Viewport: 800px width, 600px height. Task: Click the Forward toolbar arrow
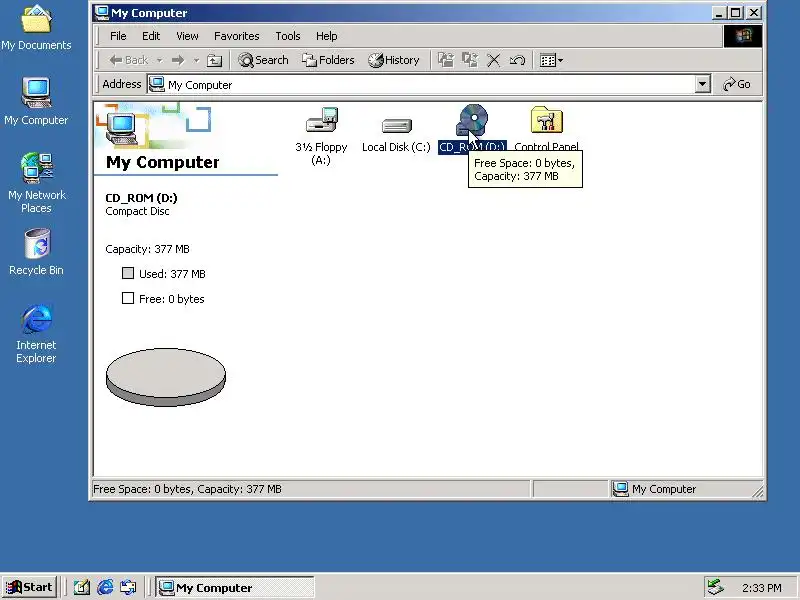click(x=178, y=60)
